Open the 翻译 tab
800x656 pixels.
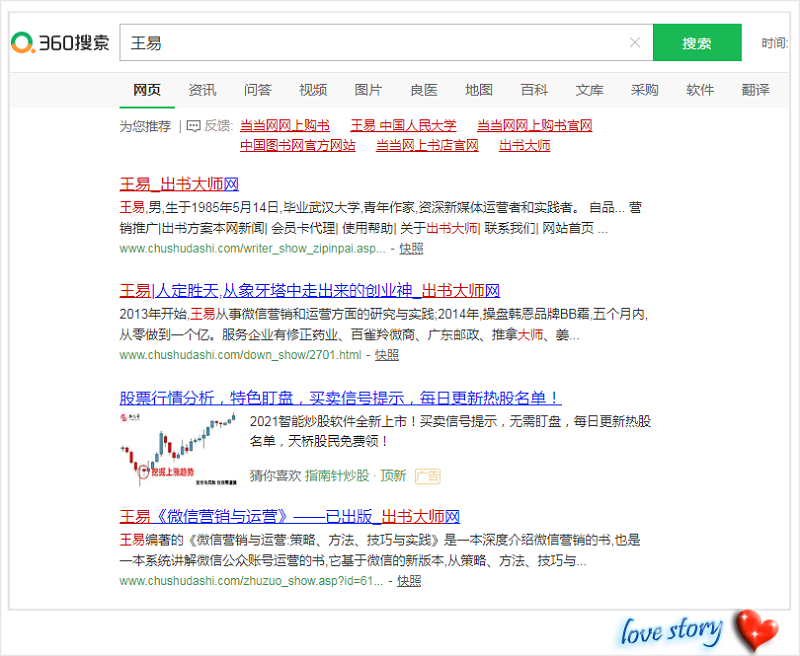pyautogui.click(x=755, y=90)
